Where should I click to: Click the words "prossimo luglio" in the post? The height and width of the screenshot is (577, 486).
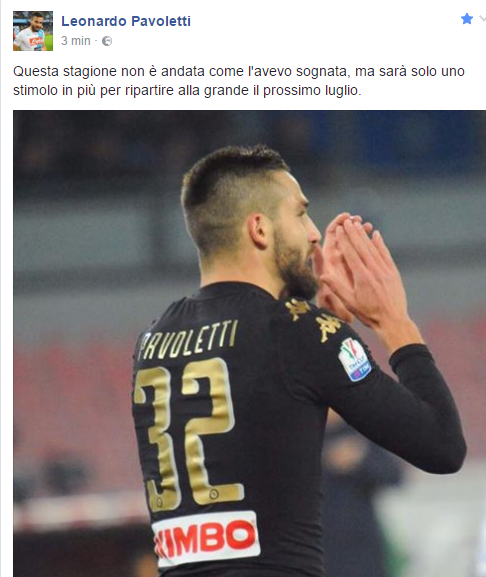coord(312,91)
